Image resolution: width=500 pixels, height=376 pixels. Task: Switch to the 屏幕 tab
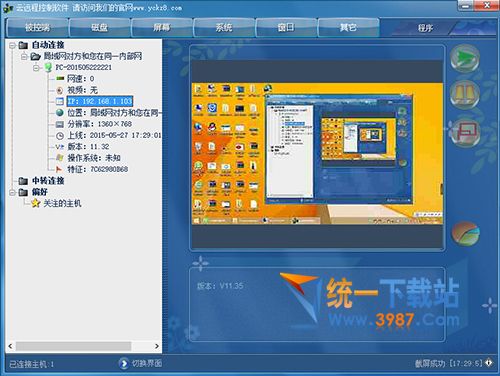click(162, 27)
